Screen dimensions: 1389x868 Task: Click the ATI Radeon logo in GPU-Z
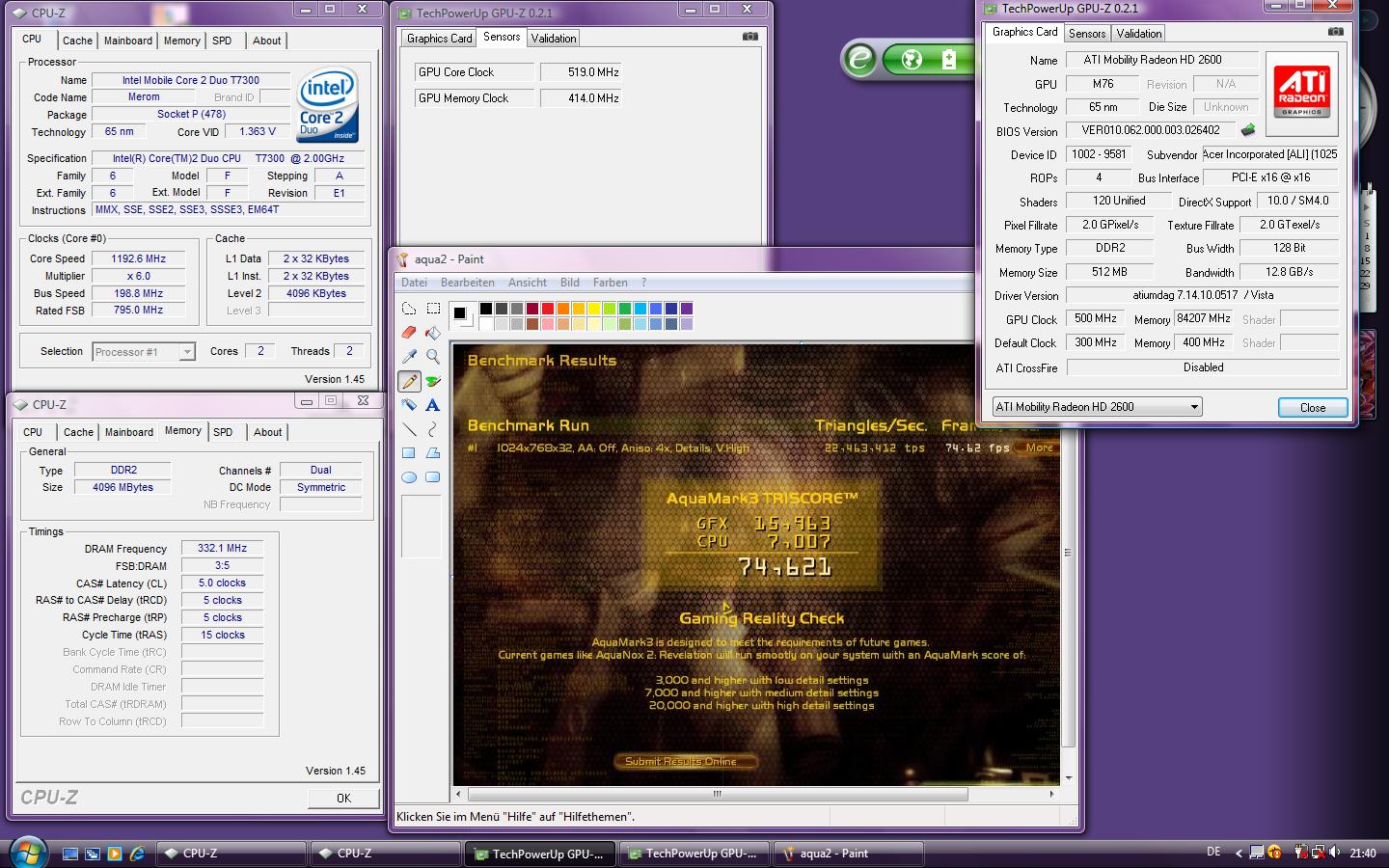[1301, 92]
